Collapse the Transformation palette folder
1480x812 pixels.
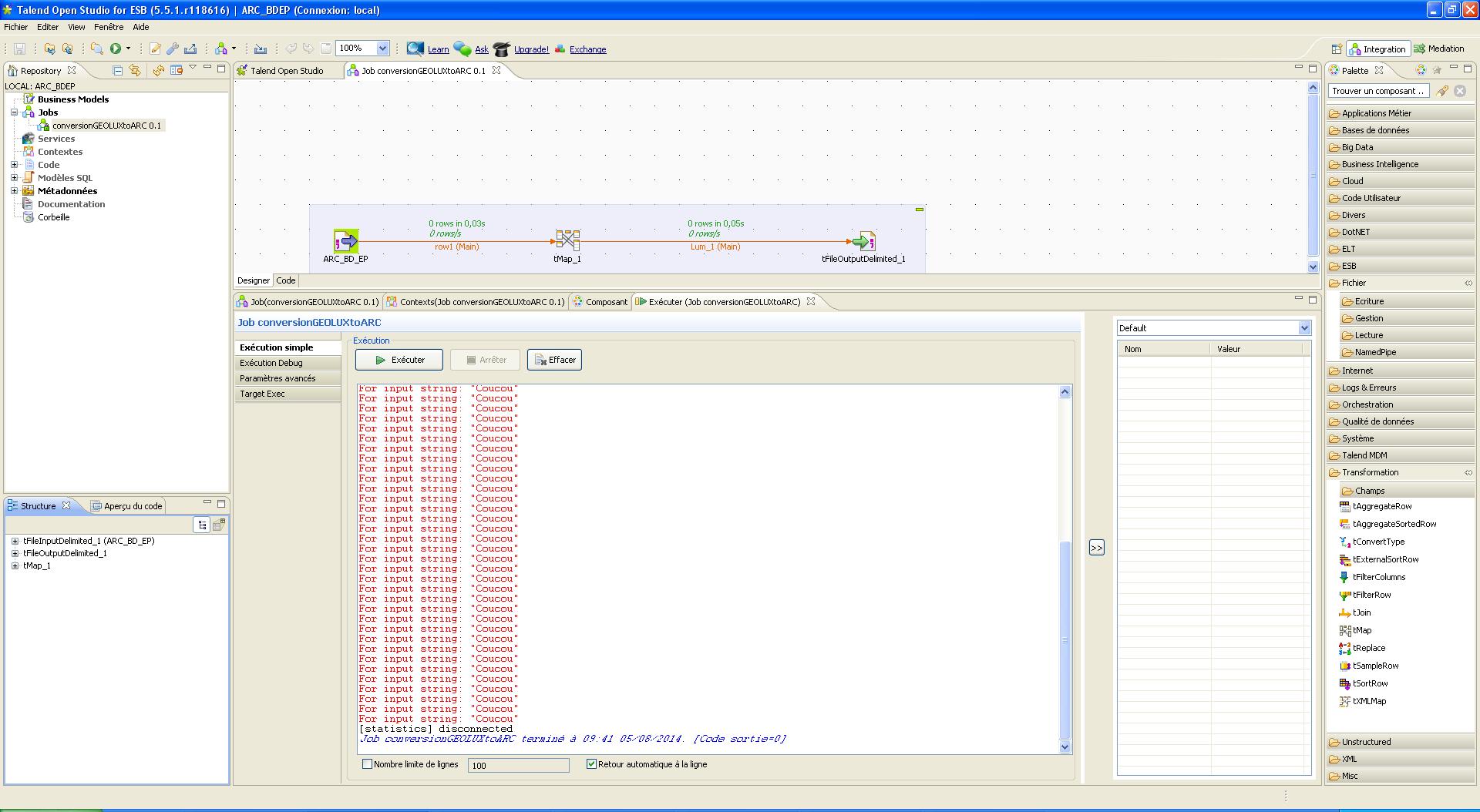1400,472
